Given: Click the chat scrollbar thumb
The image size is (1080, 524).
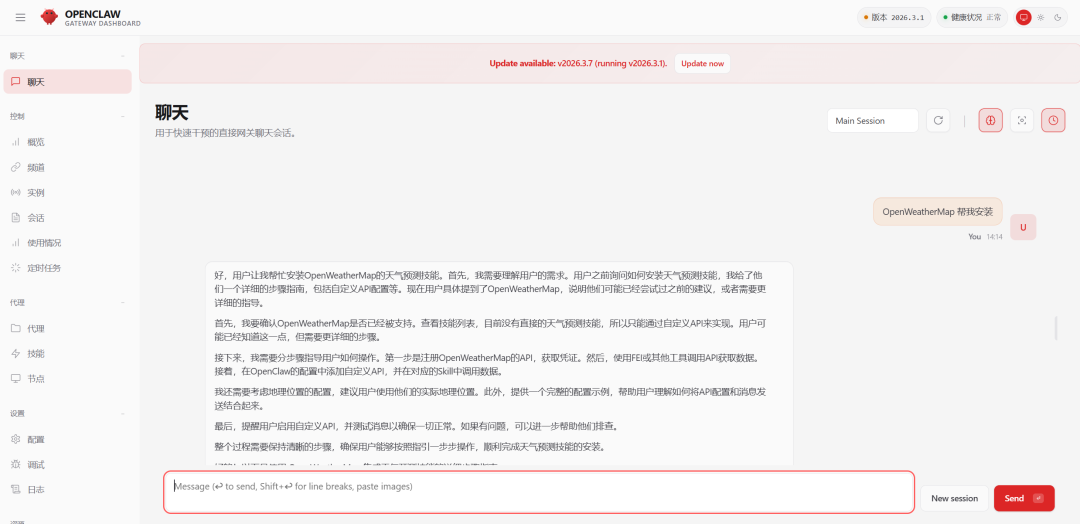Looking at the screenshot, I should [1056, 328].
